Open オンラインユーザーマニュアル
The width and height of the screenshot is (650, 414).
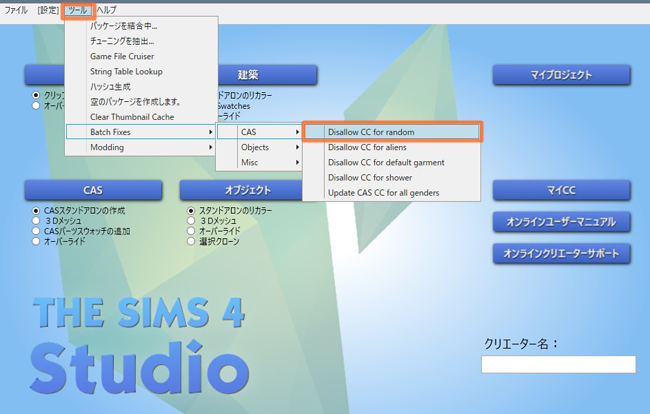(x=562, y=222)
